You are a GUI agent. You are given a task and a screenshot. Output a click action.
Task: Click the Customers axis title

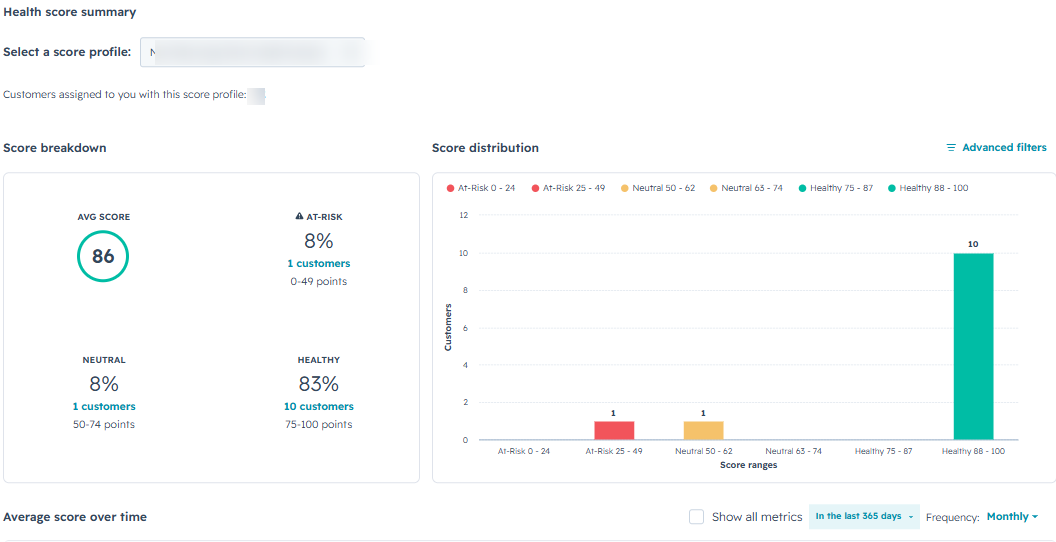[447, 327]
